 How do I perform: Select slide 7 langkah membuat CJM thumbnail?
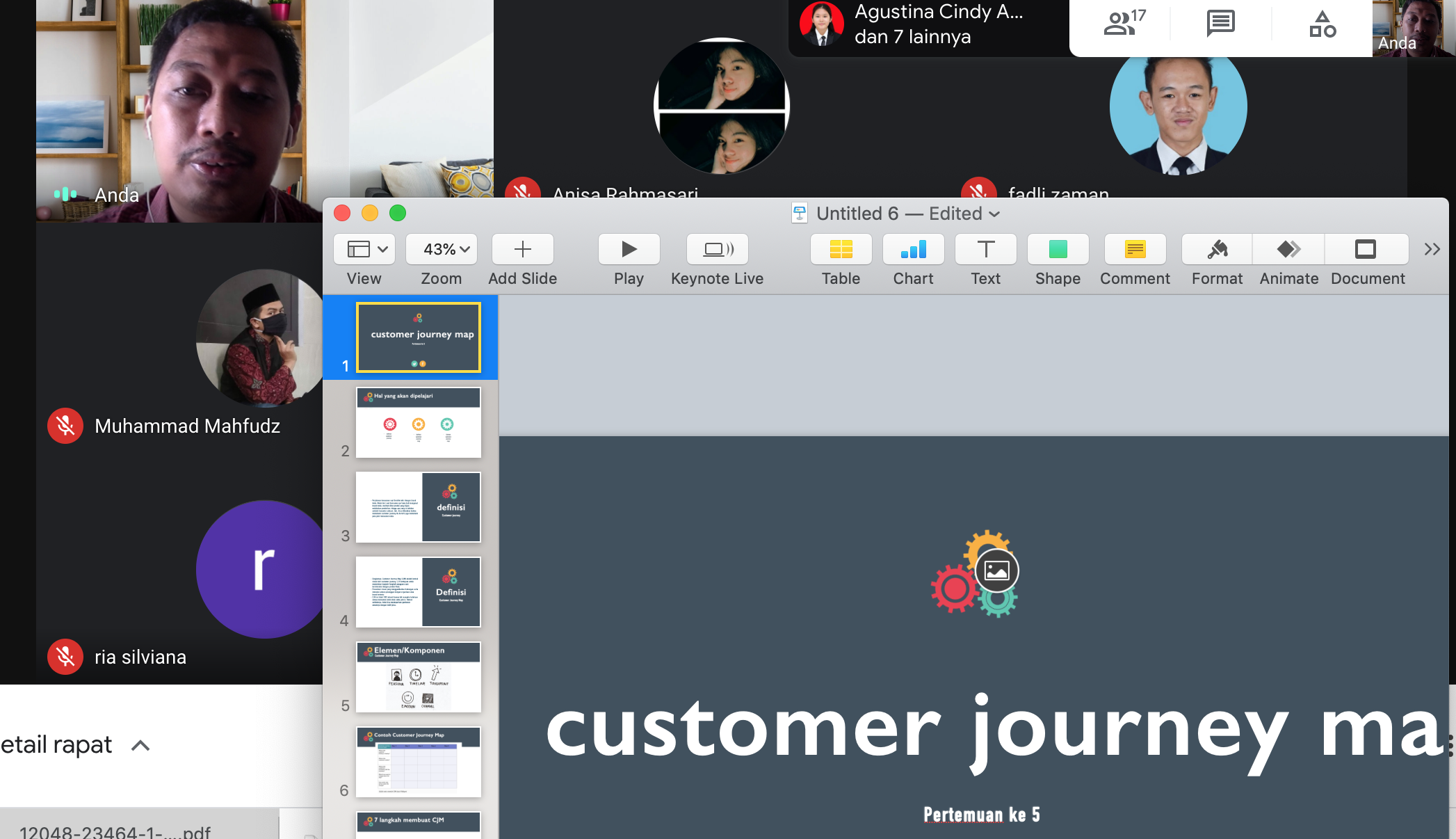[419, 825]
